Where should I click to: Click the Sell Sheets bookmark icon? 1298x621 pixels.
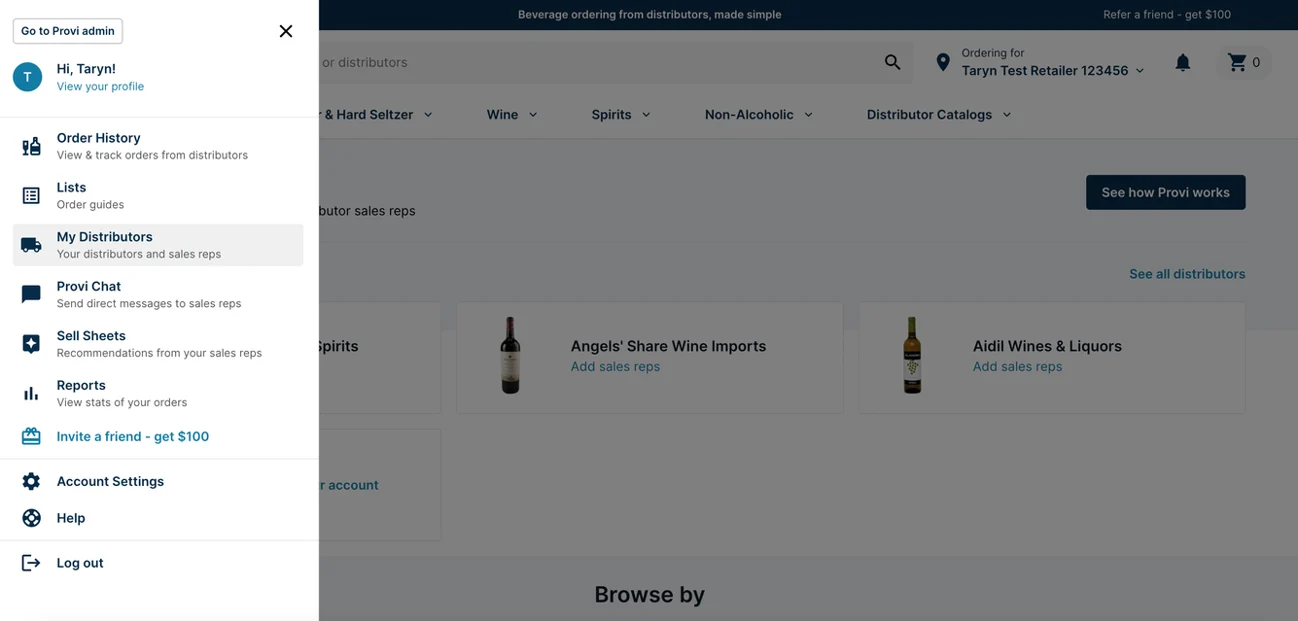point(31,342)
